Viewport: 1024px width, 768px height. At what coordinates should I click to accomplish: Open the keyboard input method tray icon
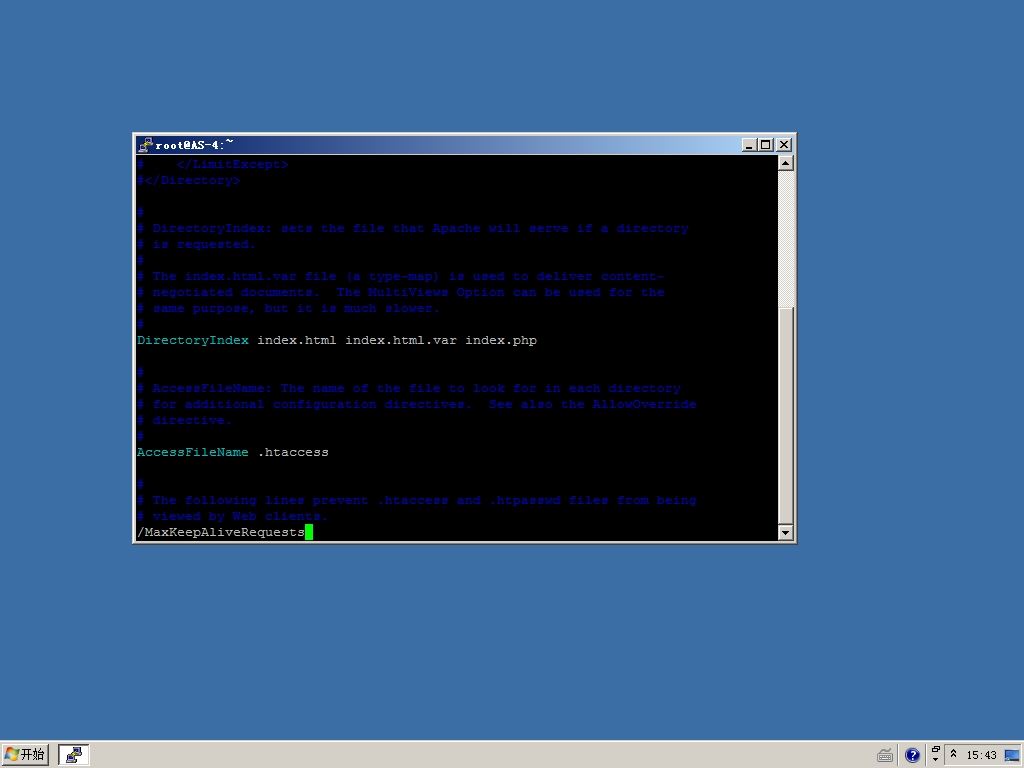point(885,756)
